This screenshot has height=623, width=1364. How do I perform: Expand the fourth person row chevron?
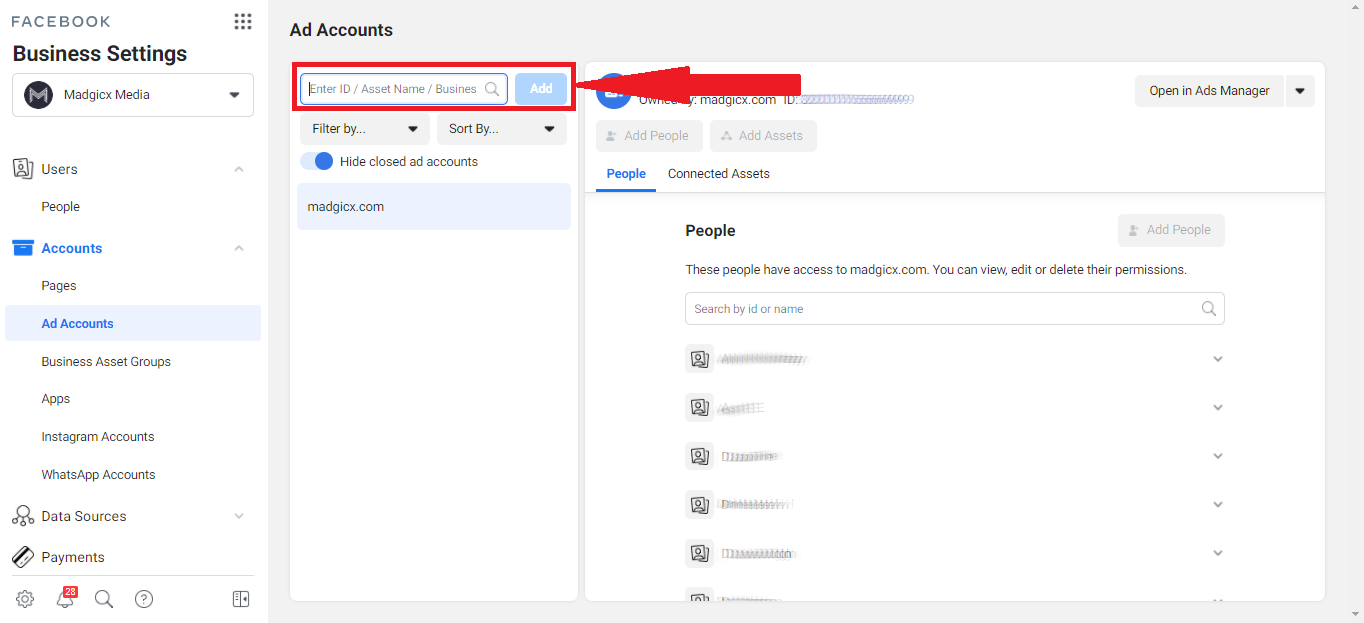[1218, 505]
